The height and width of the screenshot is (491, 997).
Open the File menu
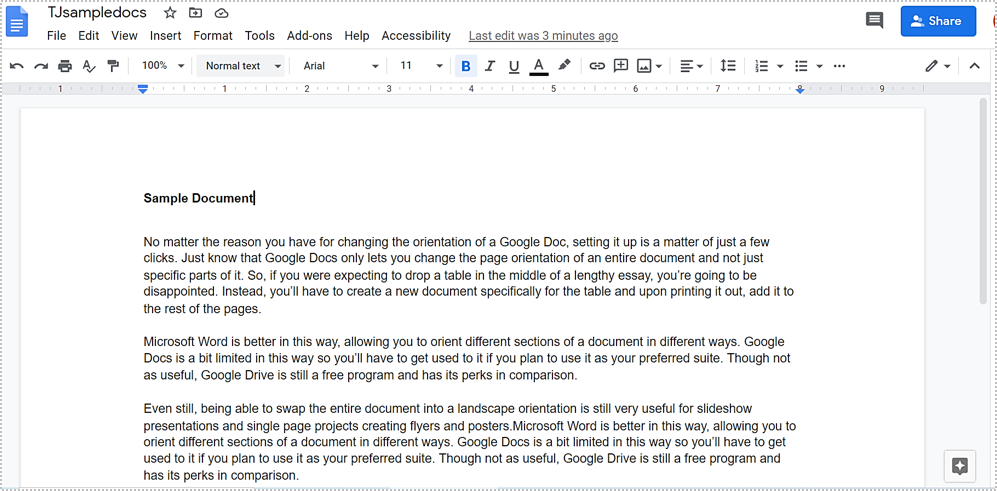tap(57, 36)
